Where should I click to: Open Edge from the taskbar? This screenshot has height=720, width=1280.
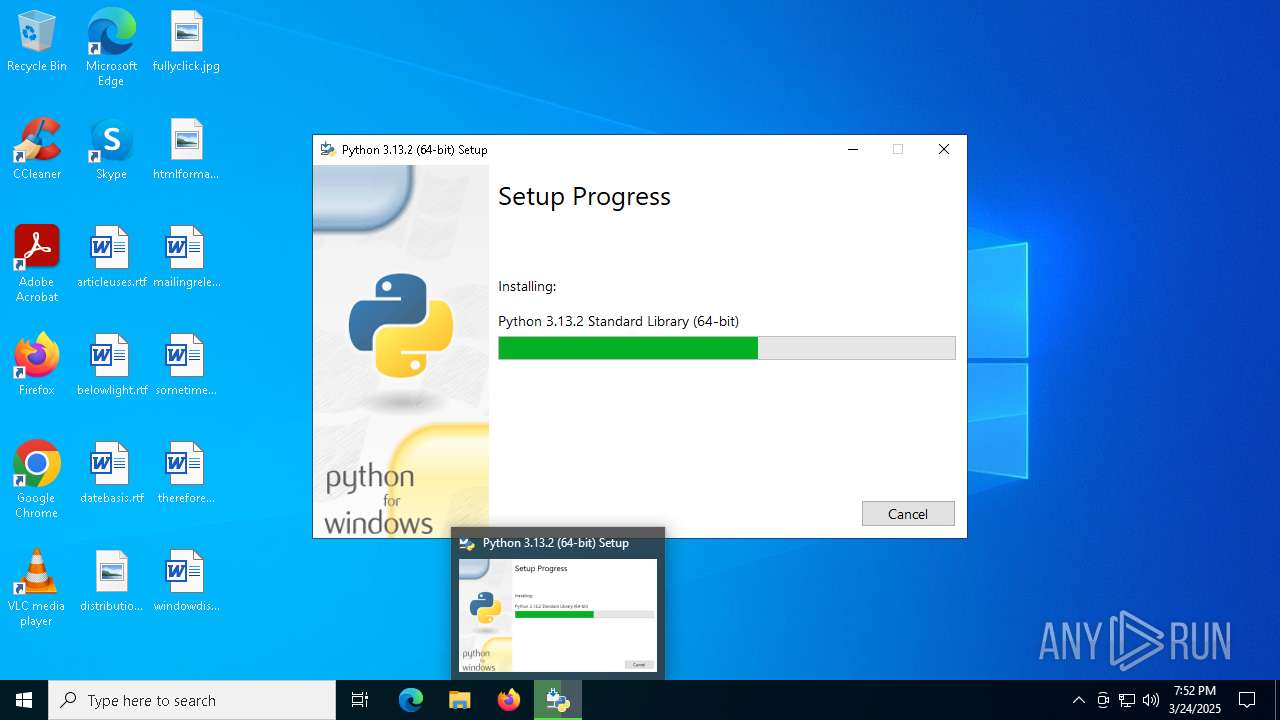(x=411, y=700)
